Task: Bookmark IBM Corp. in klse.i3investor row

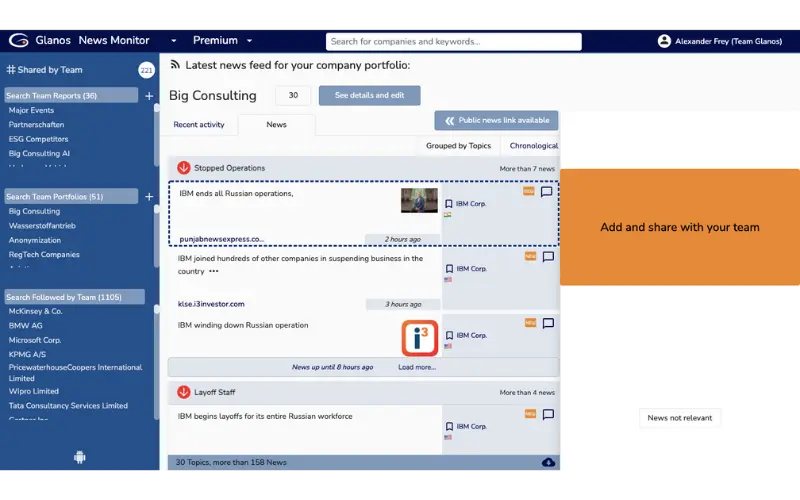Action: click(x=449, y=268)
